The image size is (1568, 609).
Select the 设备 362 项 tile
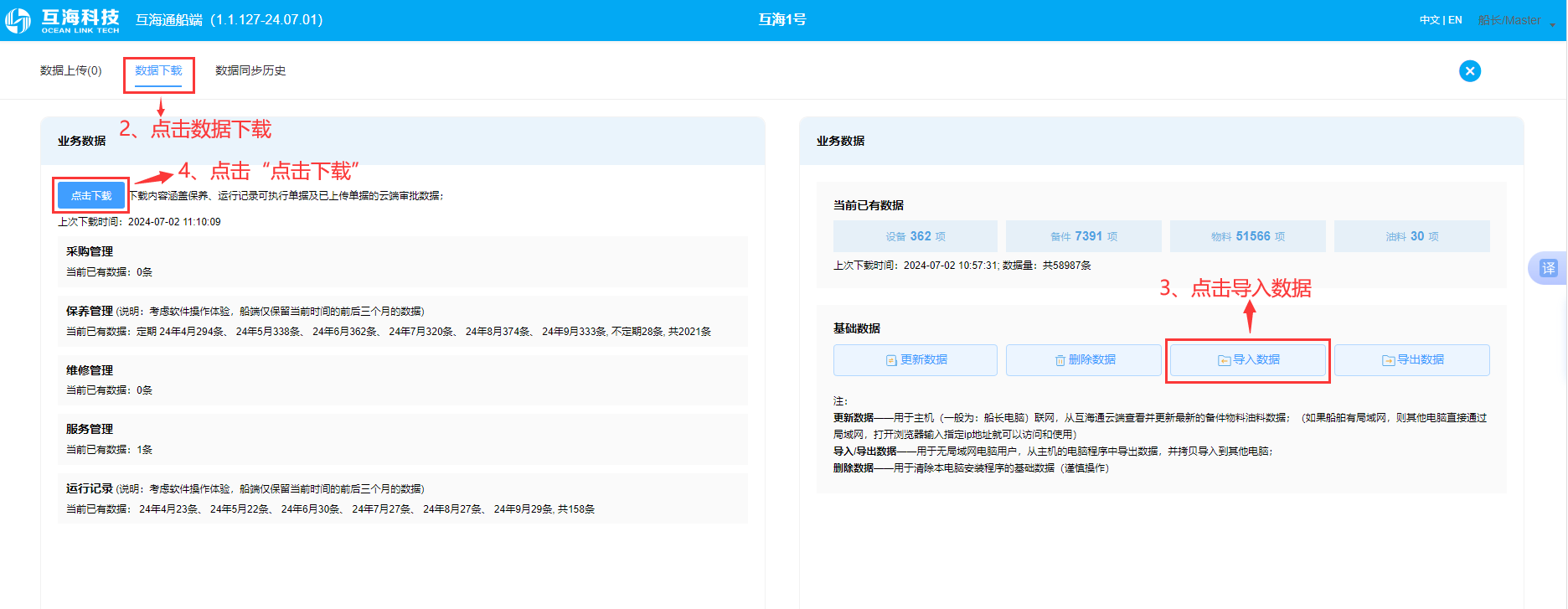915,236
